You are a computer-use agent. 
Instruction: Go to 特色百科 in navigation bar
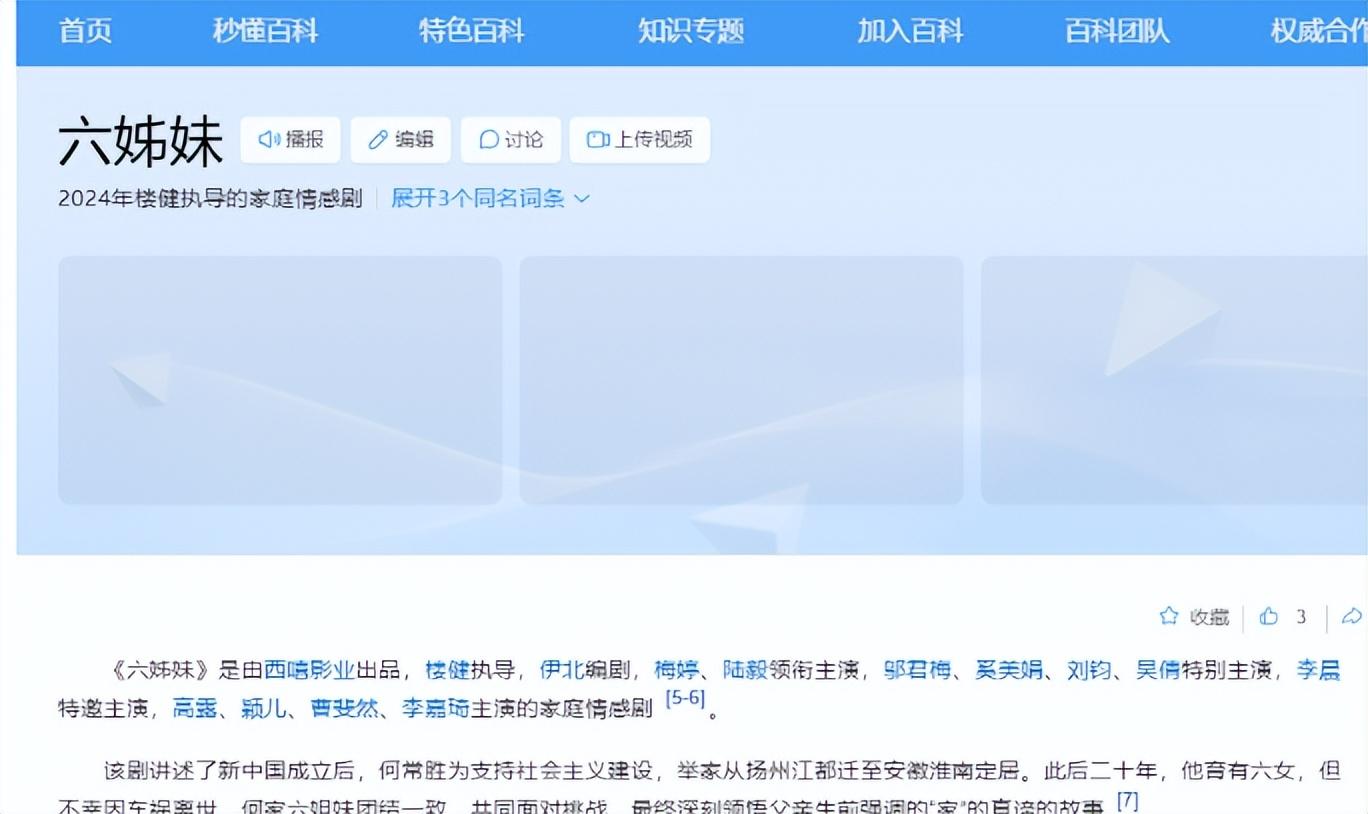pos(471,31)
